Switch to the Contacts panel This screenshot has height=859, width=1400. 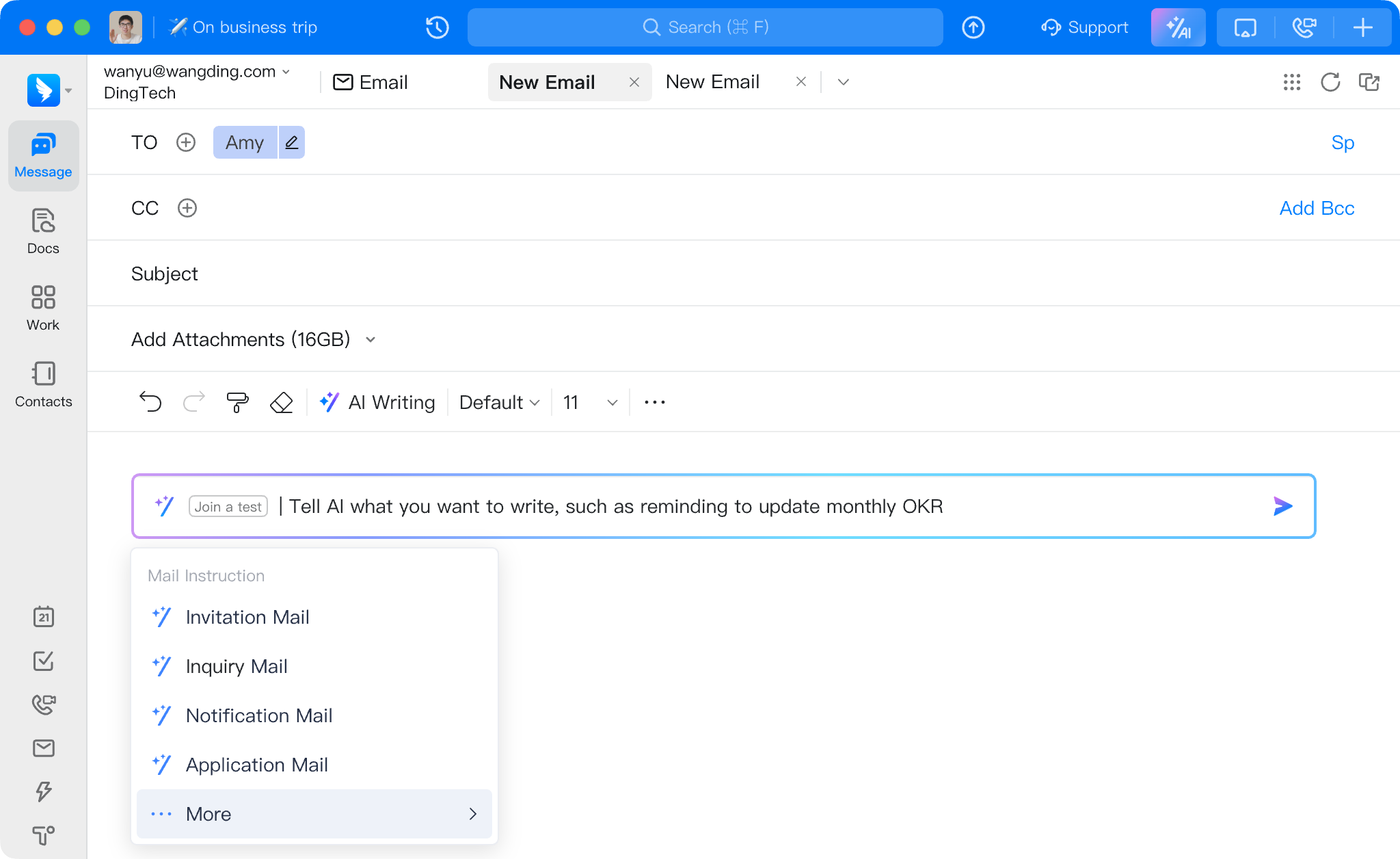click(x=43, y=384)
